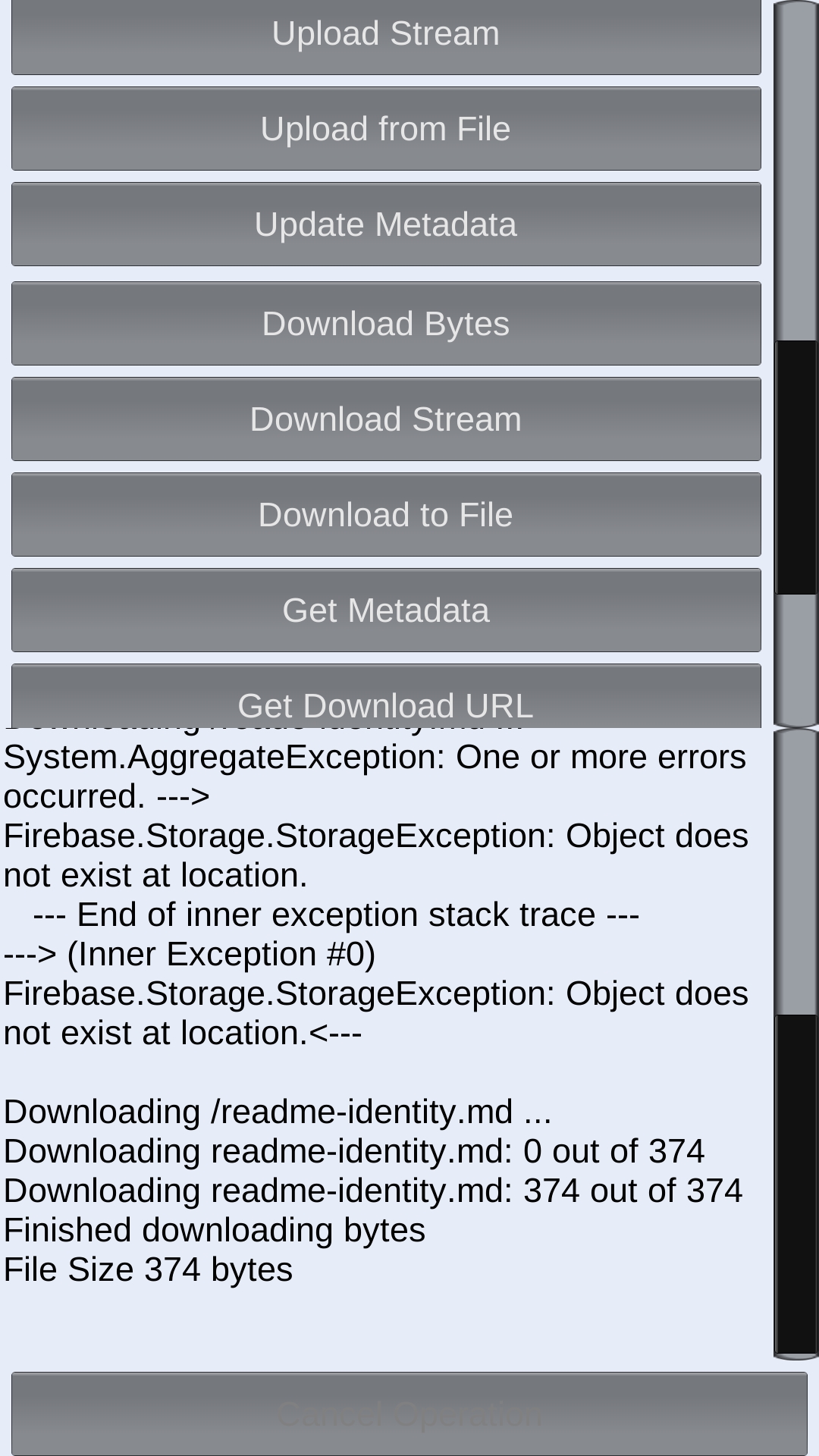
Task: Click the Upload Stream button
Action: click(386, 33)
